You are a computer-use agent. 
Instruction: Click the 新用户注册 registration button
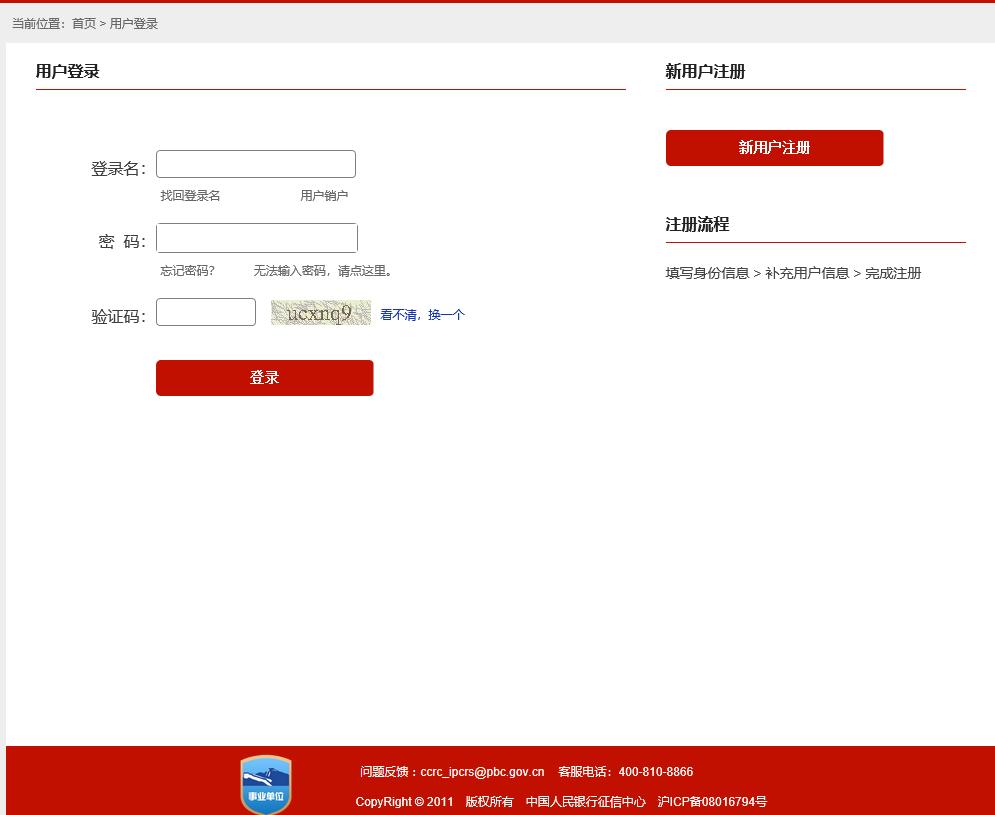click(774, 147)
